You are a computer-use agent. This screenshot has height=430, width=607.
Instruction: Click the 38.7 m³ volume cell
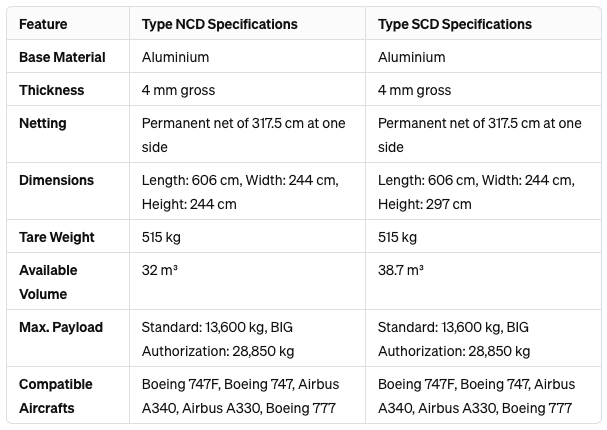click(483, 281)
